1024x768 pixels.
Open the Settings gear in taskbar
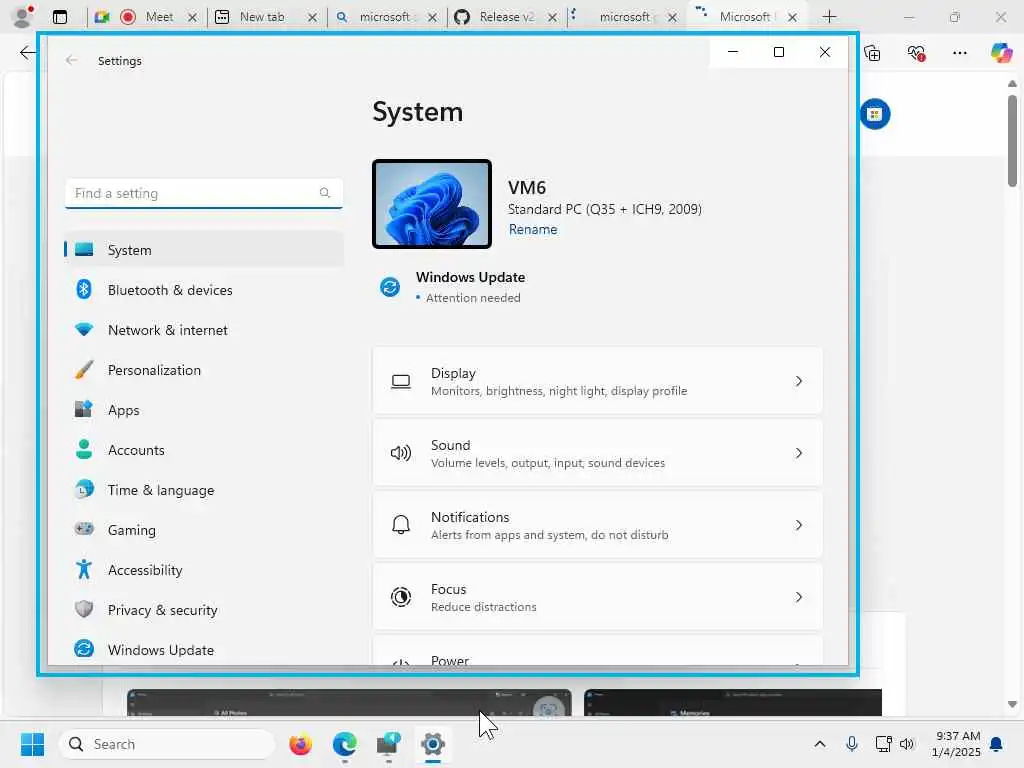tap(432, 744)
